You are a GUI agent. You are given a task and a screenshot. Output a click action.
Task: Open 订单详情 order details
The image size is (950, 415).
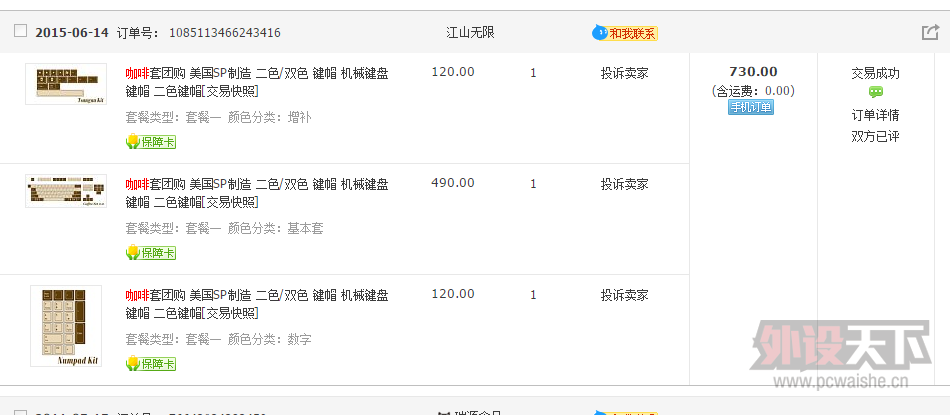[x=875, y=114]
